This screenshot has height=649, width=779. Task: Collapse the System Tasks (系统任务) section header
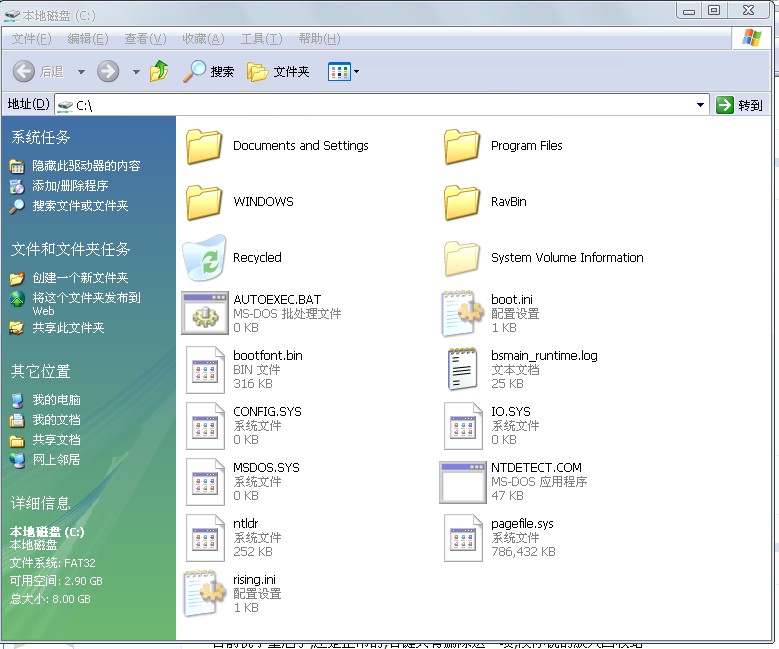coord(40,137)
